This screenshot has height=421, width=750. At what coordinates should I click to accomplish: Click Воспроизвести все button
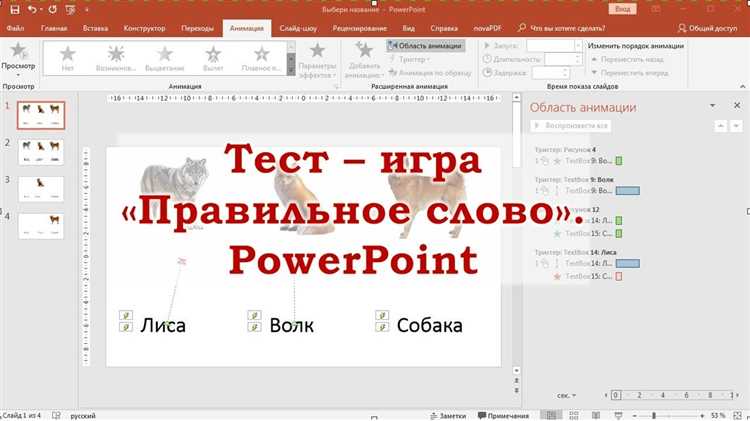tap(571, 126)
